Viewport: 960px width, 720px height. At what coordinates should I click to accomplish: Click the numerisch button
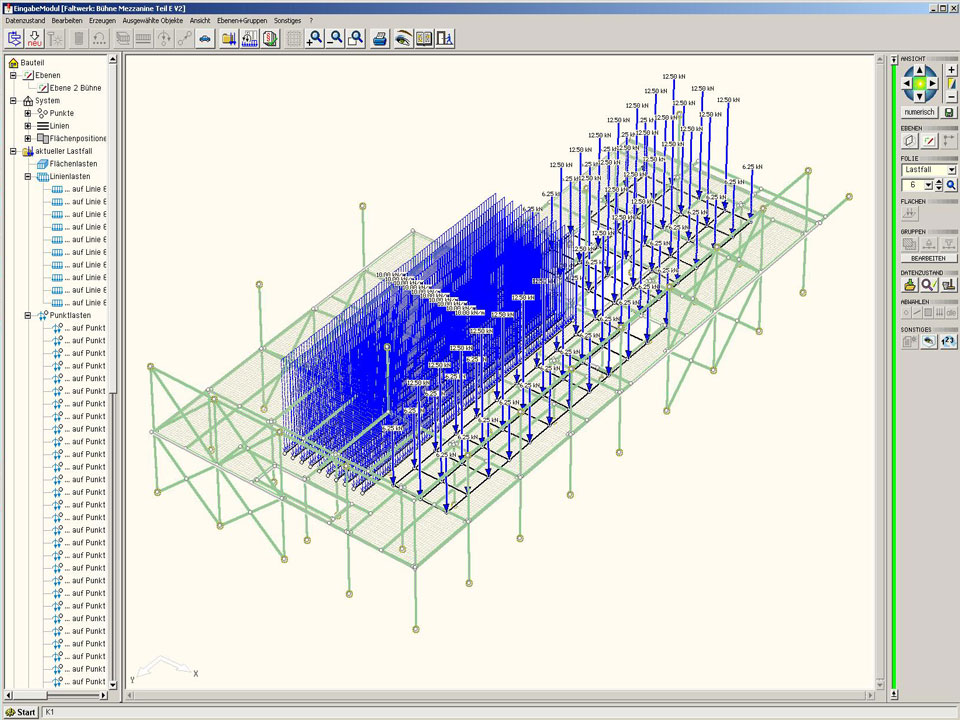pyautogui.click(x=919, y=112)
